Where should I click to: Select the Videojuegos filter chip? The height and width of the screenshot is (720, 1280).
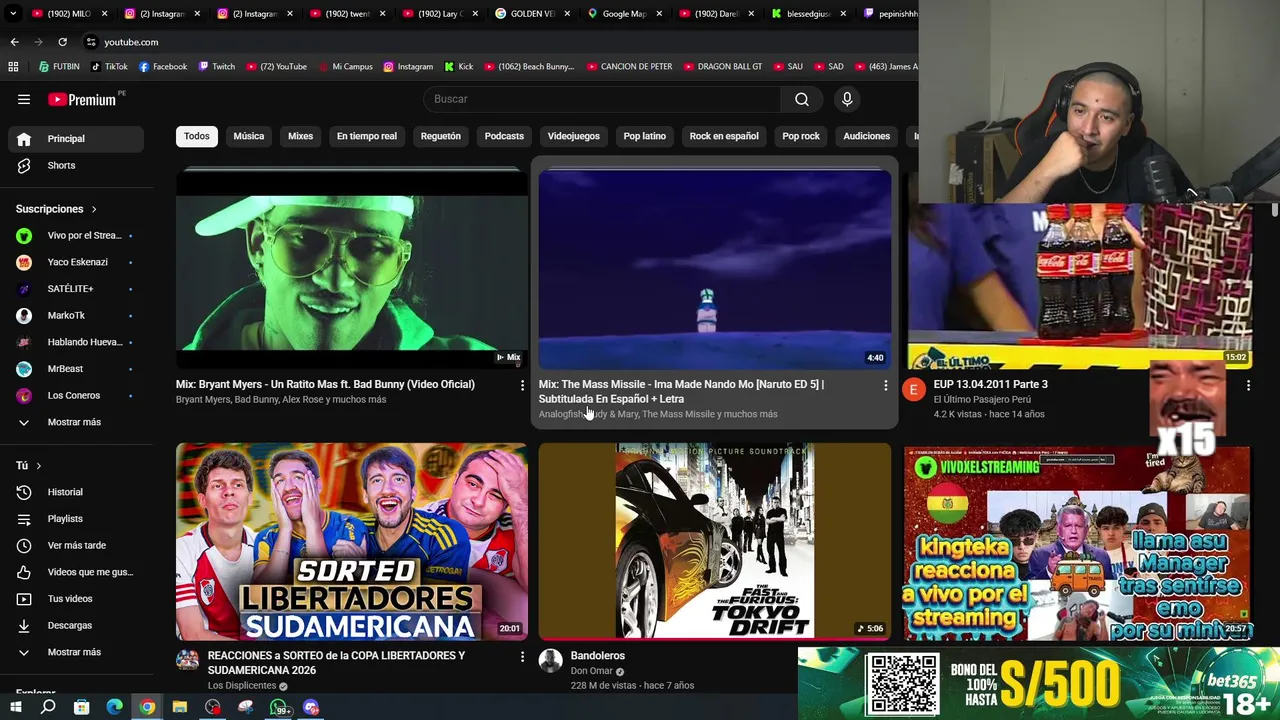tap(574, 136)
